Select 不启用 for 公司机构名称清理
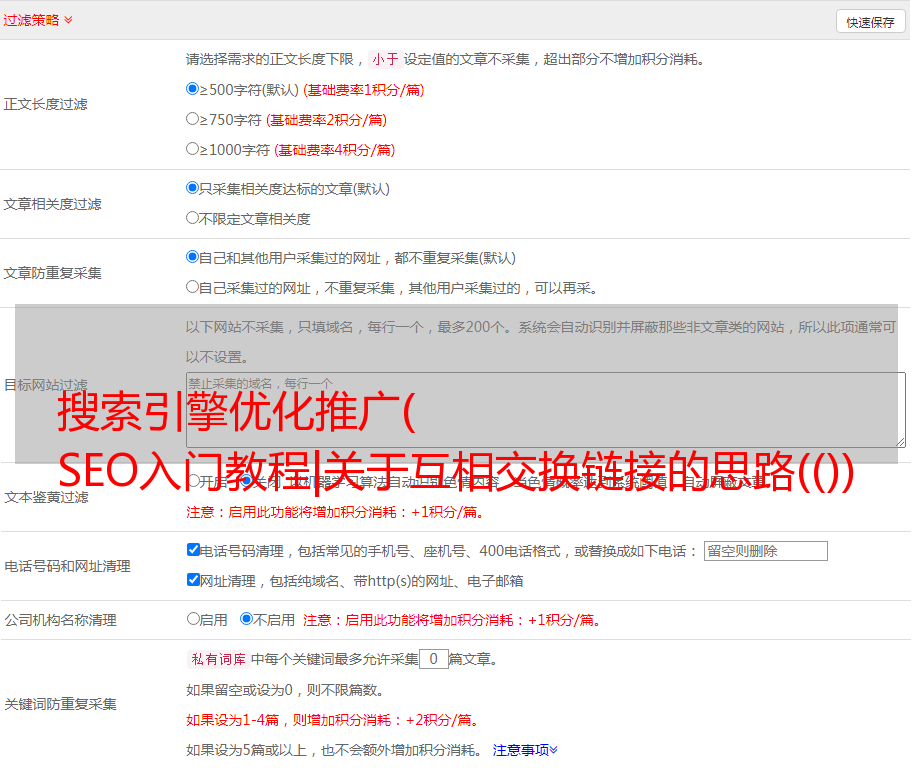Viewport: 912px width, 768px height. pyautogui.click(x=247, y=619)
